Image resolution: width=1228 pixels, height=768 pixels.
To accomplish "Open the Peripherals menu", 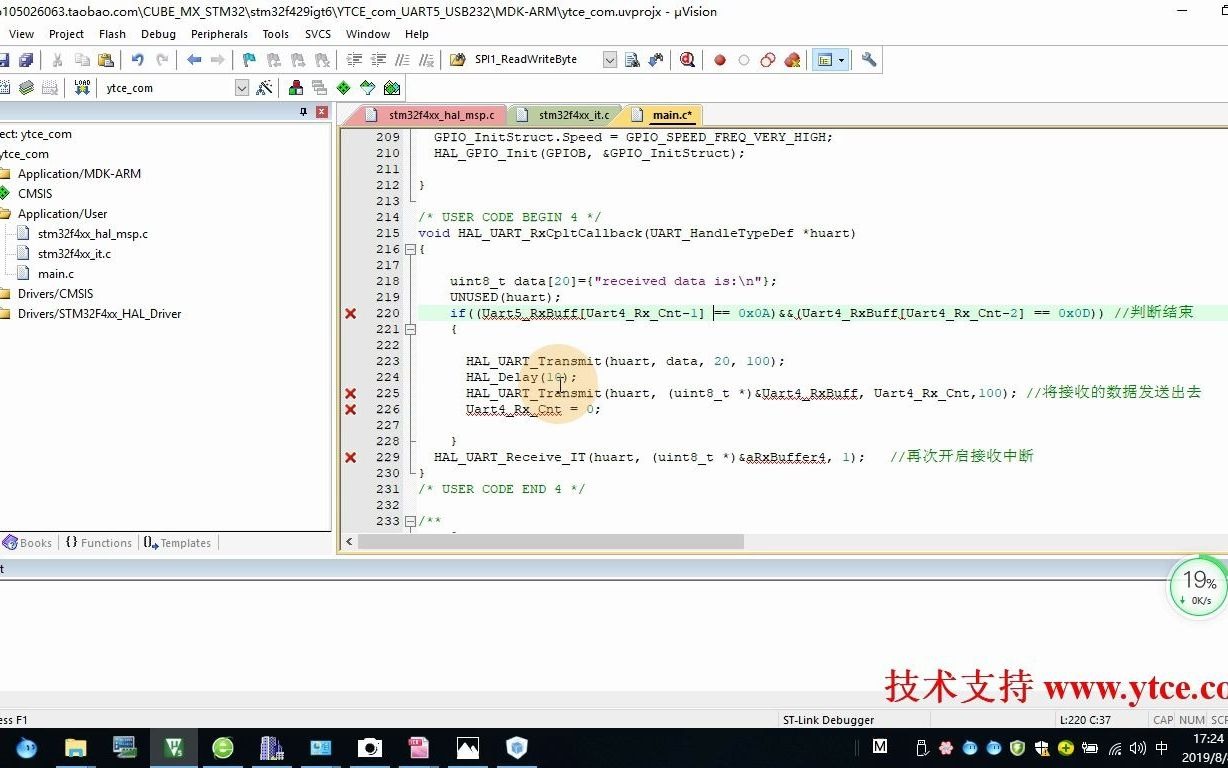I will coord(219,33).
